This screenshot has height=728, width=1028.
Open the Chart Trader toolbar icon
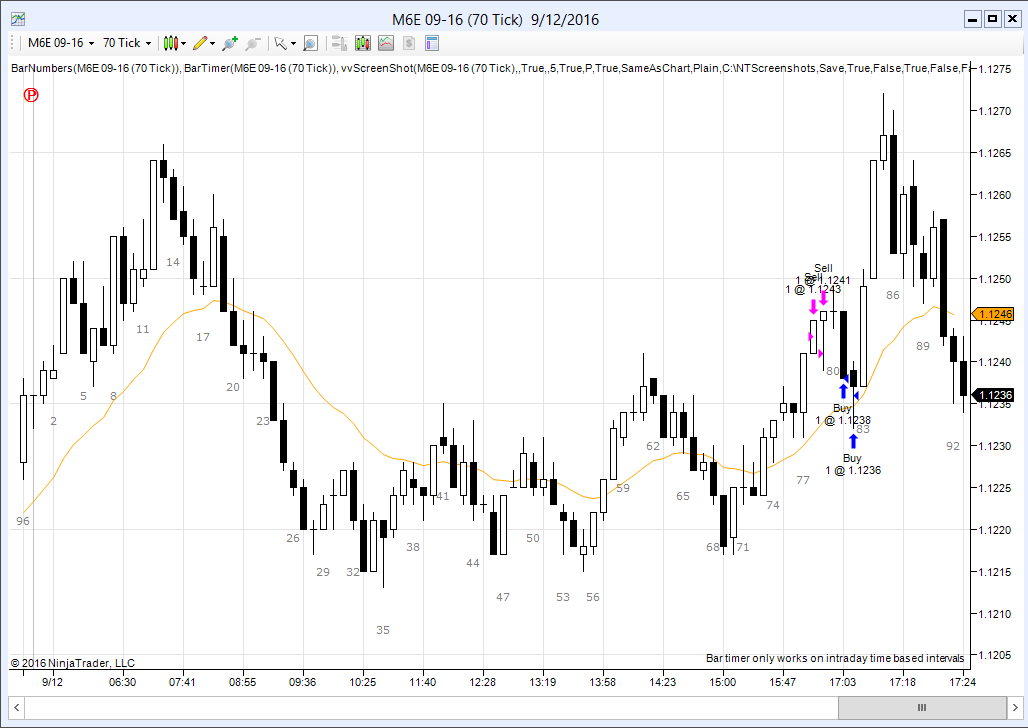click(x=339, y=43)
